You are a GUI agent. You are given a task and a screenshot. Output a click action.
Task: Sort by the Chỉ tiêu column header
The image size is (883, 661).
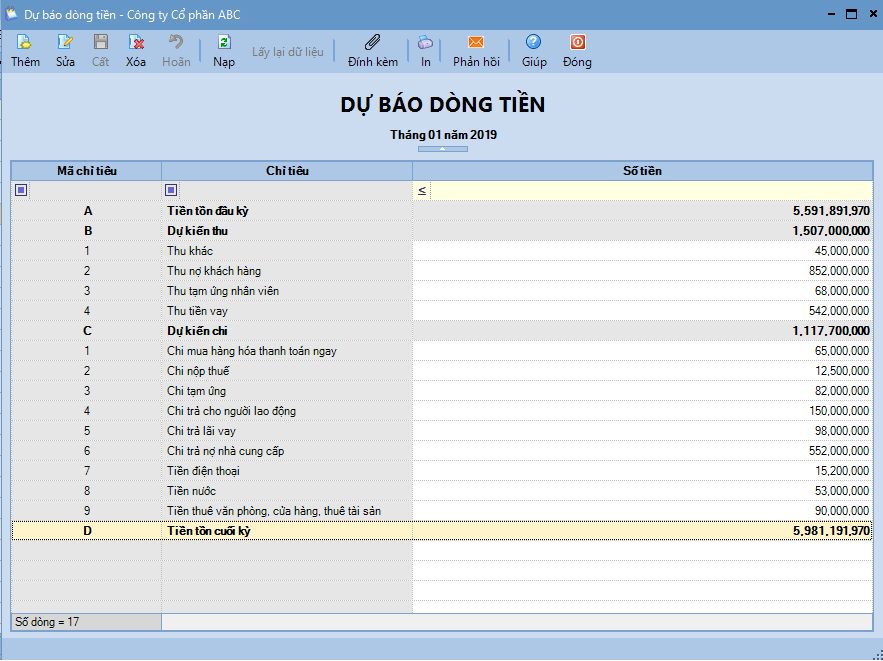[x=287, y=171]
